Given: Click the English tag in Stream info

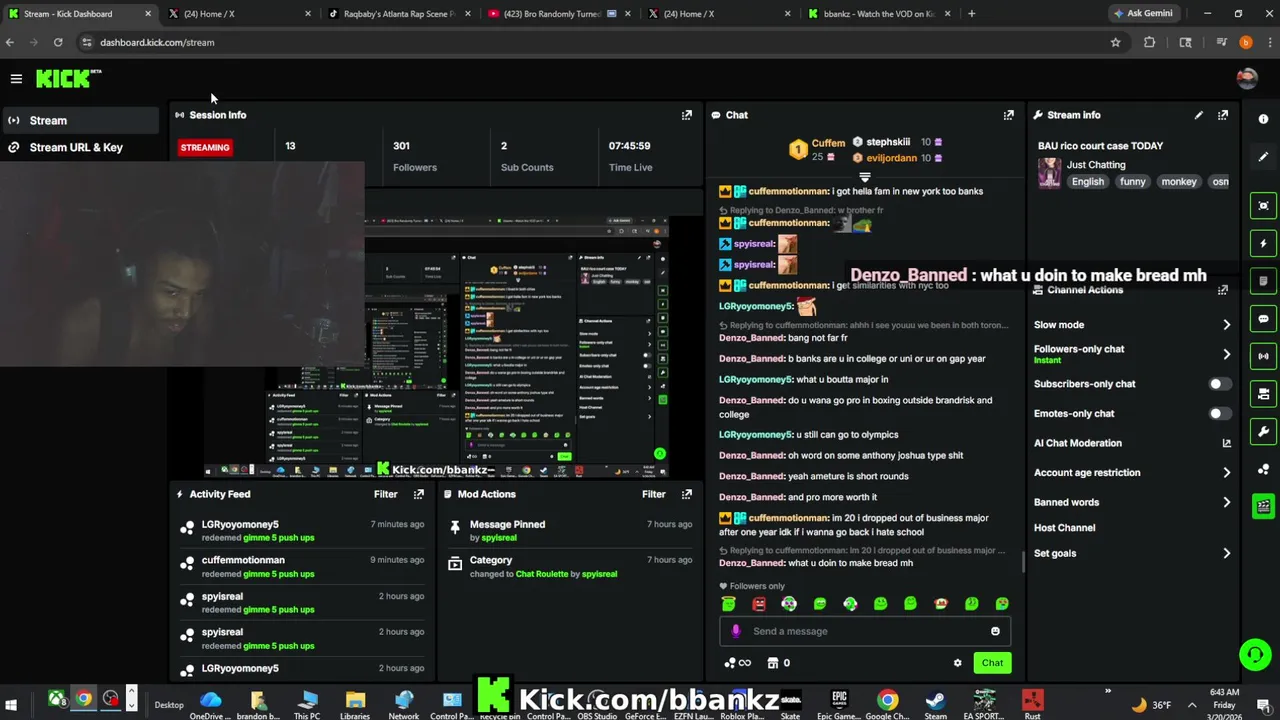Looking at the screenshot, I should pos(1087,182).
